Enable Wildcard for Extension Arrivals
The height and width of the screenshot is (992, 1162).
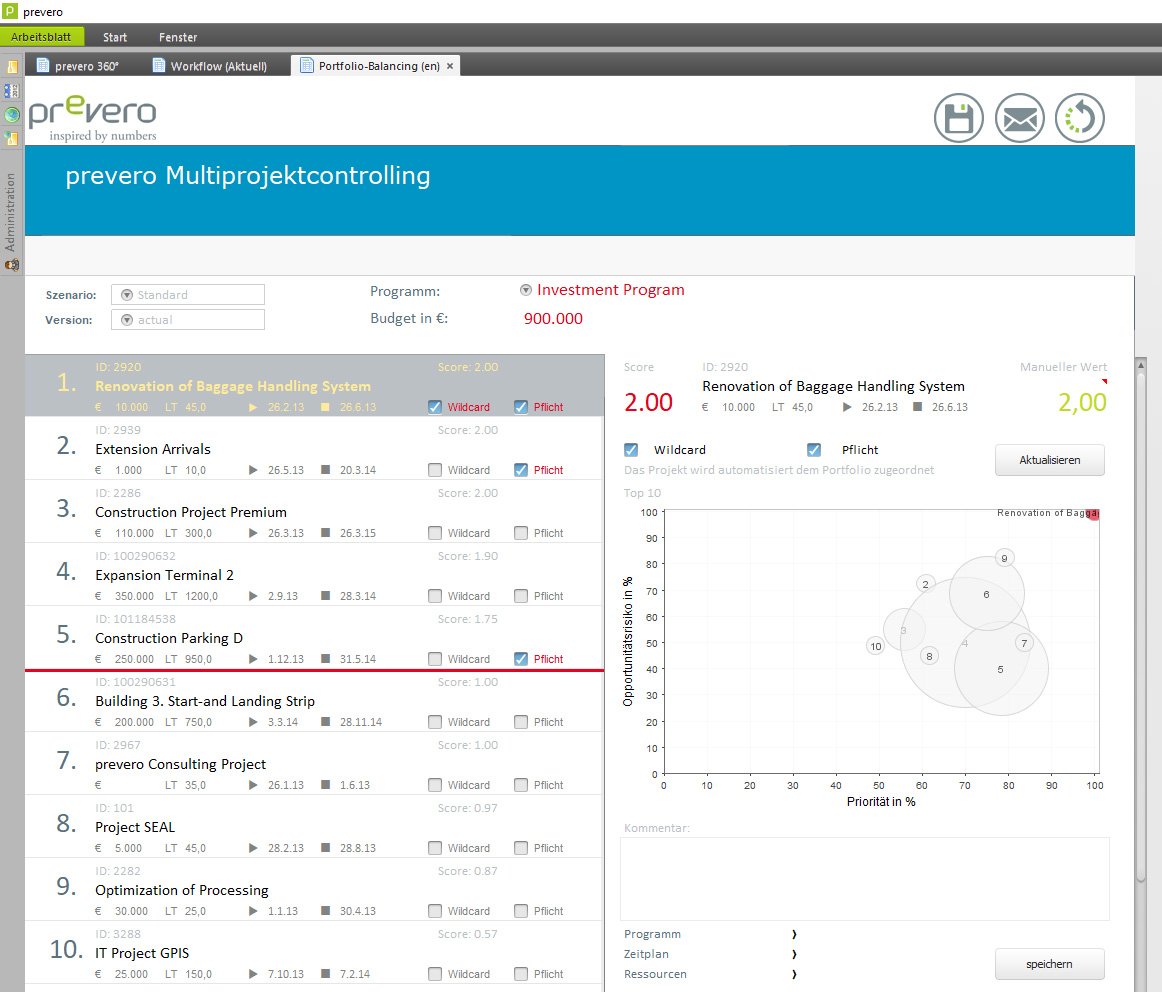[x=435, y=470]
